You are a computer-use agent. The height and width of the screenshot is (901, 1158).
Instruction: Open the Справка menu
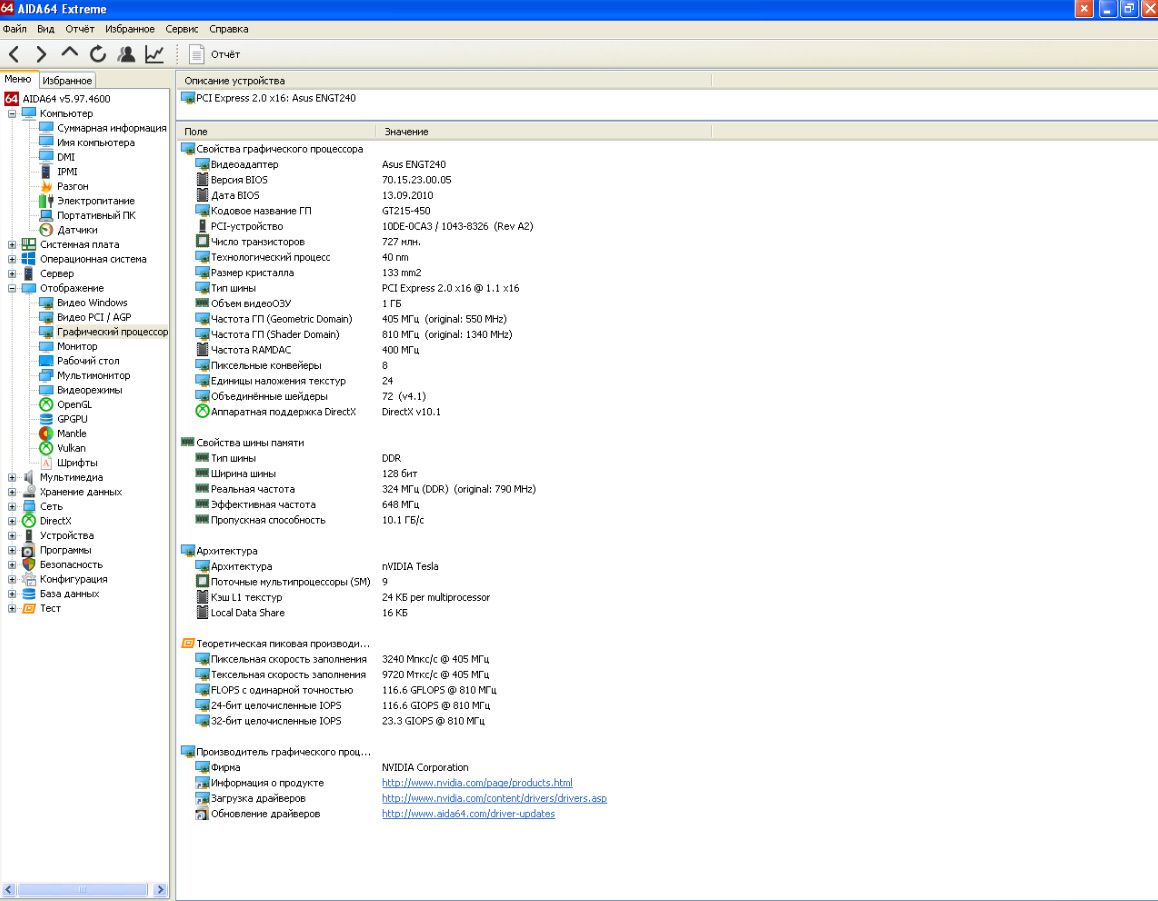228,30
